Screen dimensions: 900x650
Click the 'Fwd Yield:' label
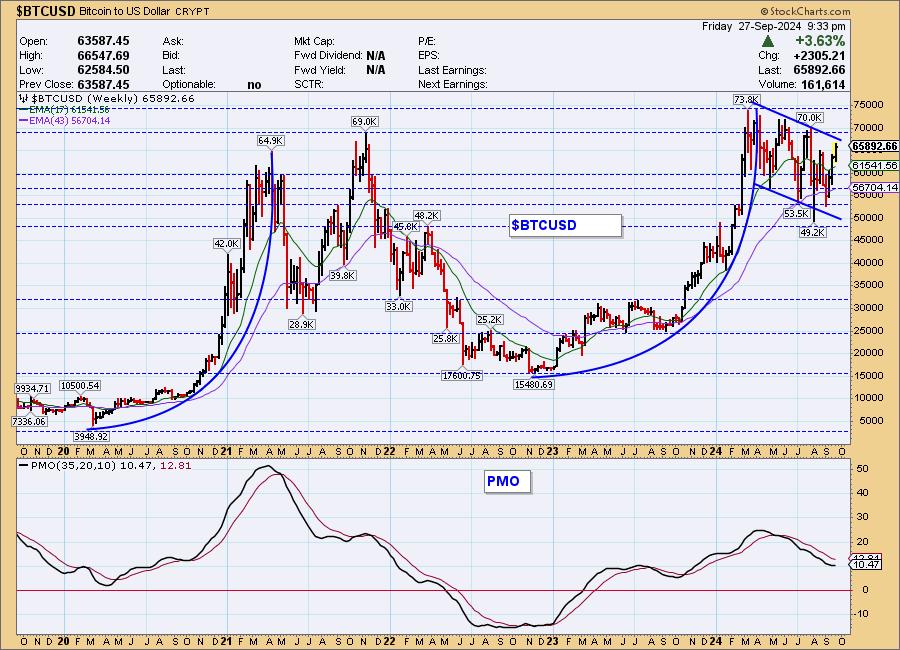pos(320,70)
